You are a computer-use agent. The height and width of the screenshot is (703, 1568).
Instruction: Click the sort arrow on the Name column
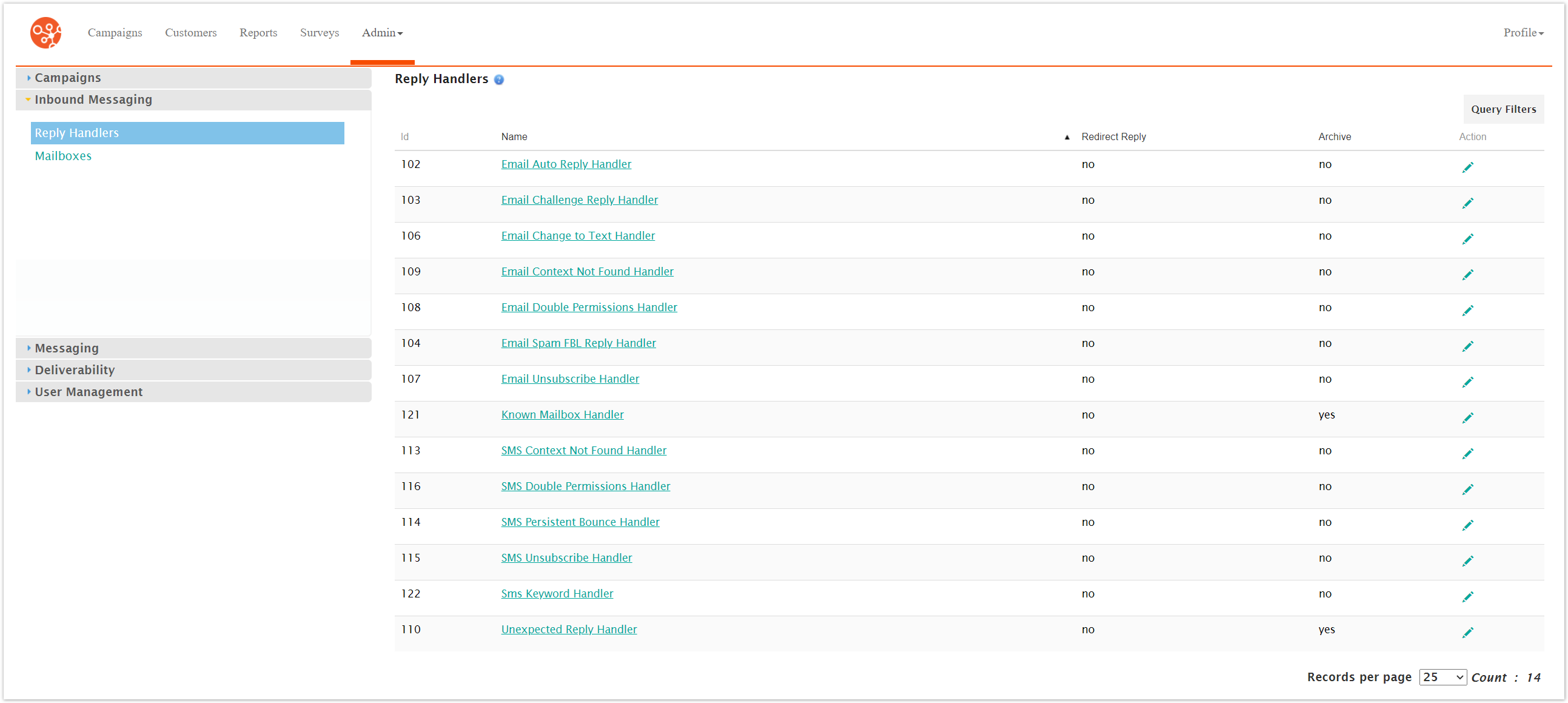[x=1067, y=137]
